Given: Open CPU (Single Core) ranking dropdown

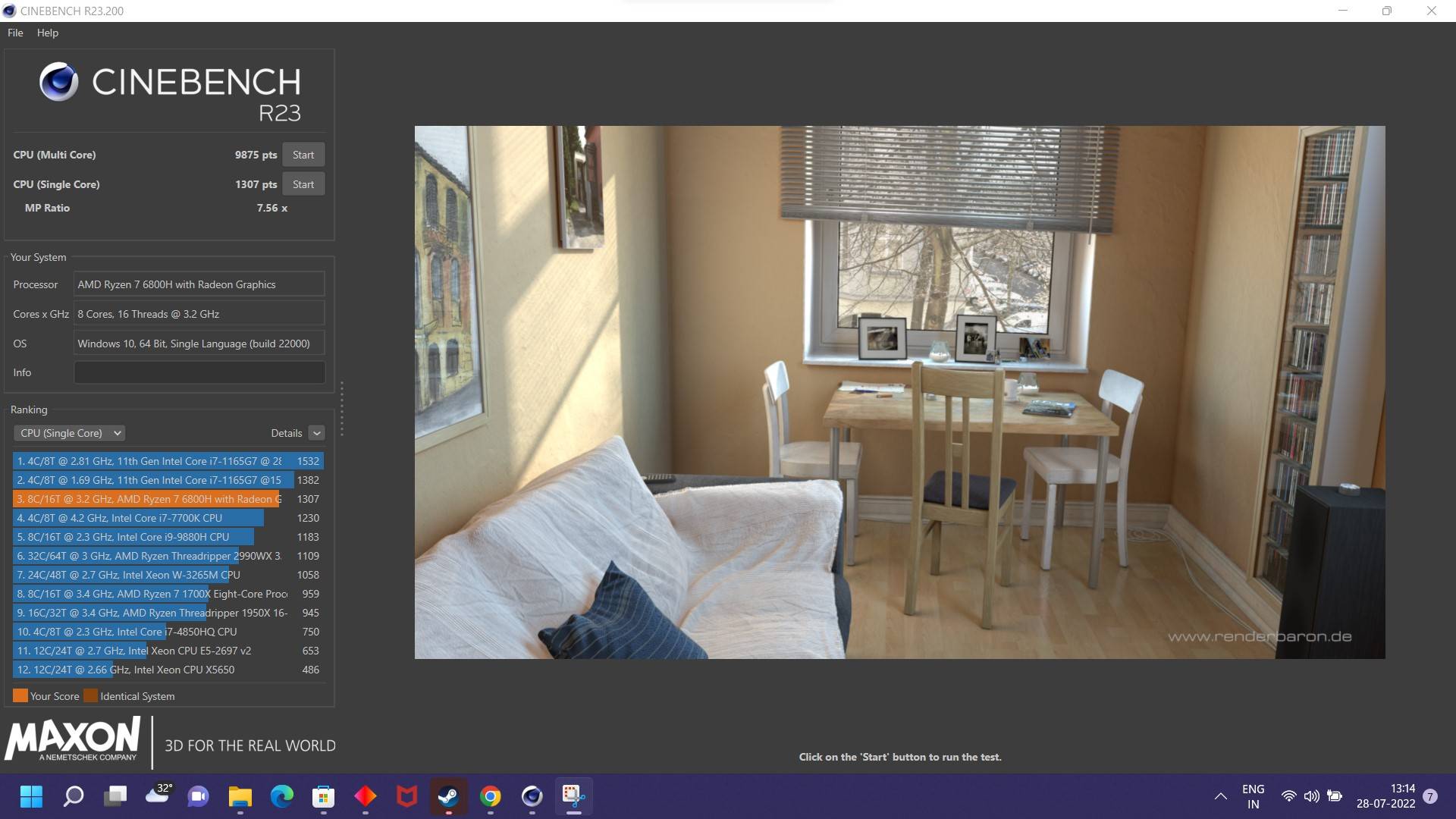Looking at the screenshot, I should point(70,433).
